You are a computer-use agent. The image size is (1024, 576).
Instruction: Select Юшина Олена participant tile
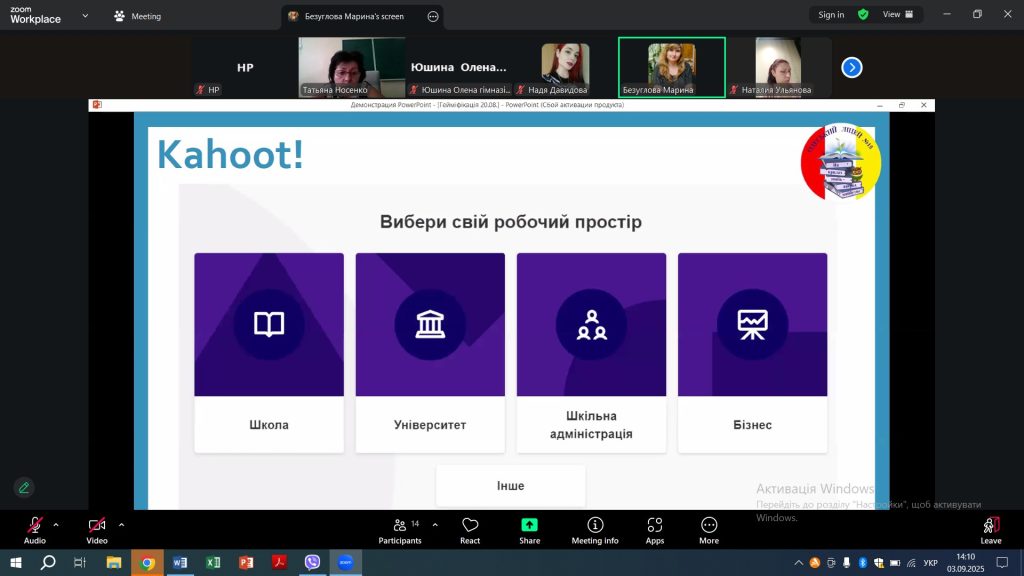[458, 67]
